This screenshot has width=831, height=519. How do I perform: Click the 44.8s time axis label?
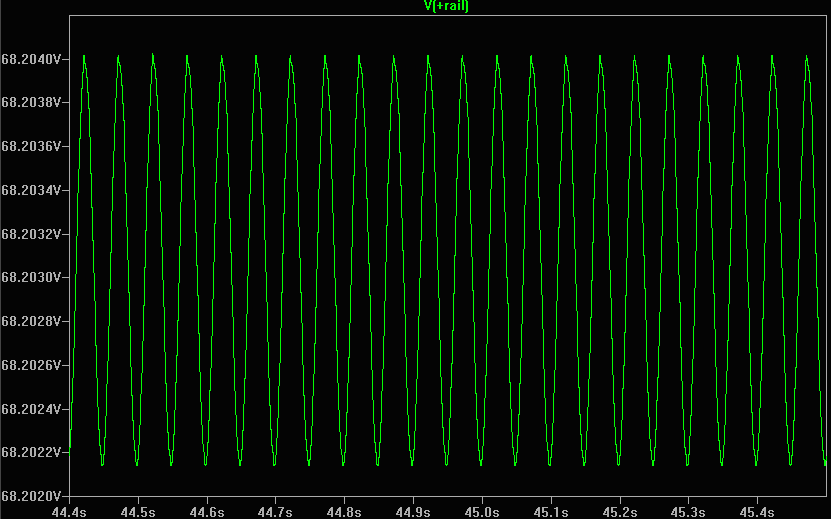344,512
